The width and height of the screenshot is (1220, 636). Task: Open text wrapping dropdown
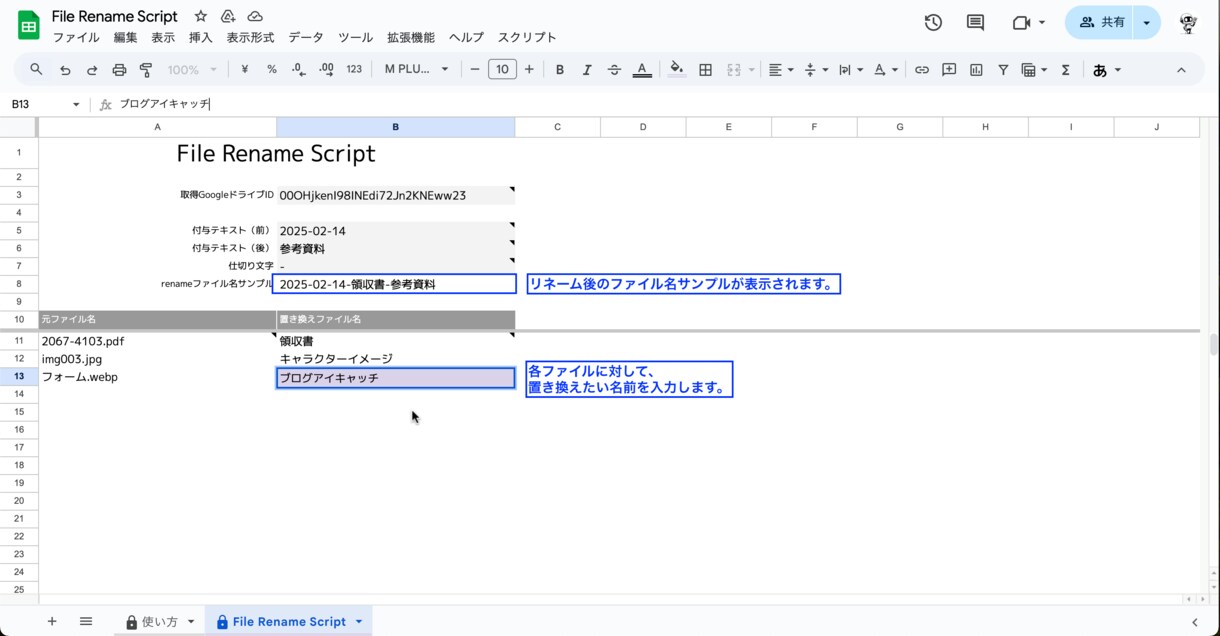[850, 69]
